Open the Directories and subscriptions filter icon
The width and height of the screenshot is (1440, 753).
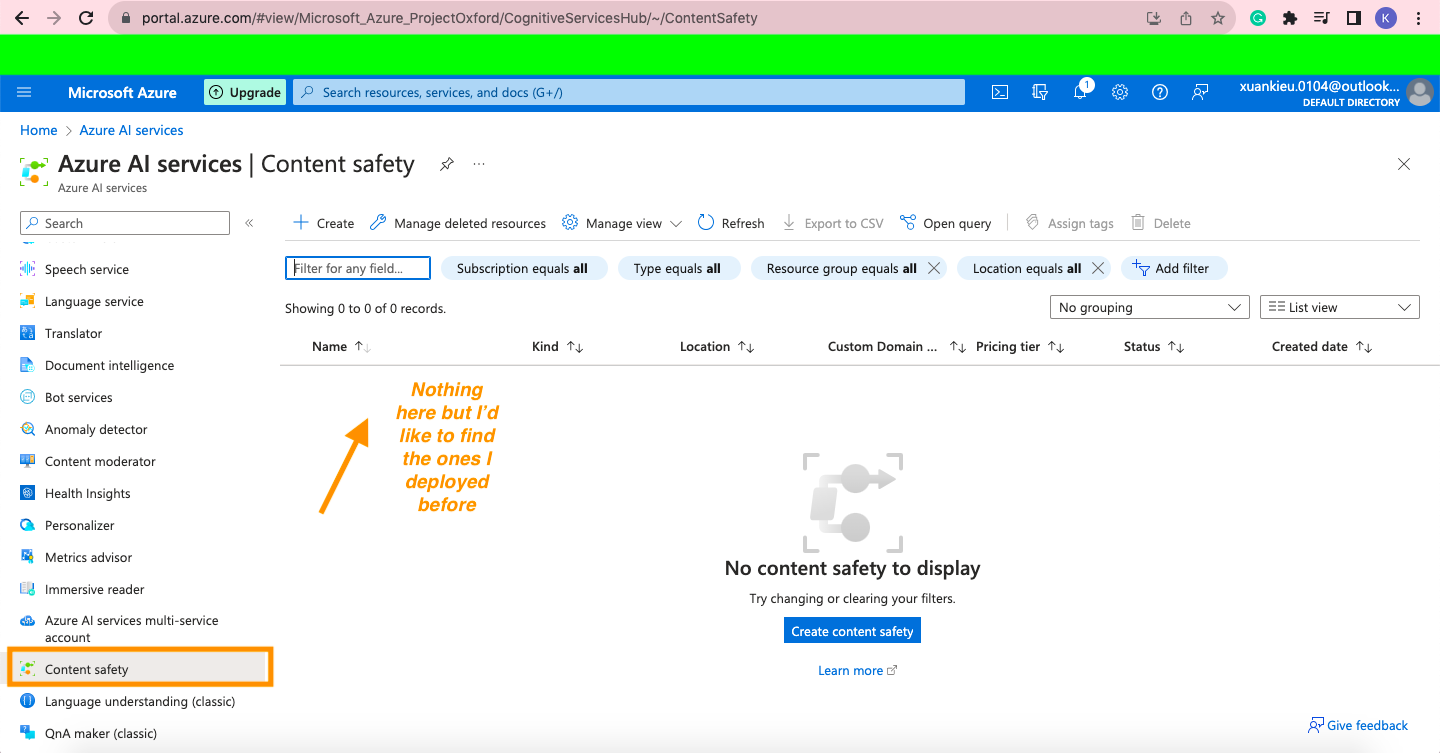(1040, 92)
